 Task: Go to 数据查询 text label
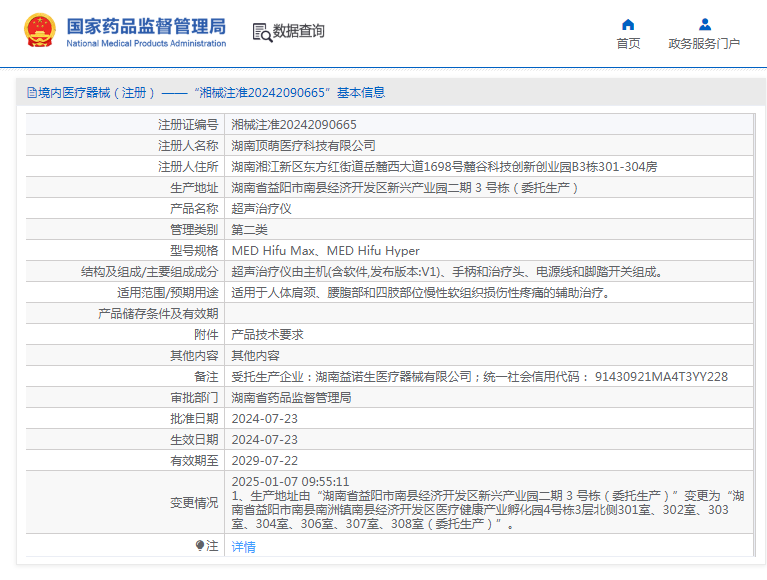(x=299, y=32)
